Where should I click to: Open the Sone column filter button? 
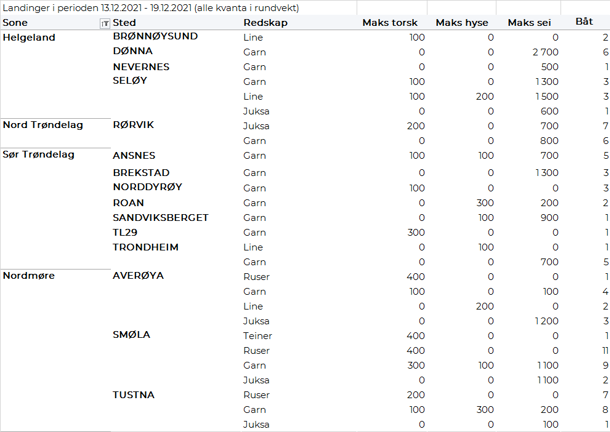pyautogui.click(x=106, y=22)
